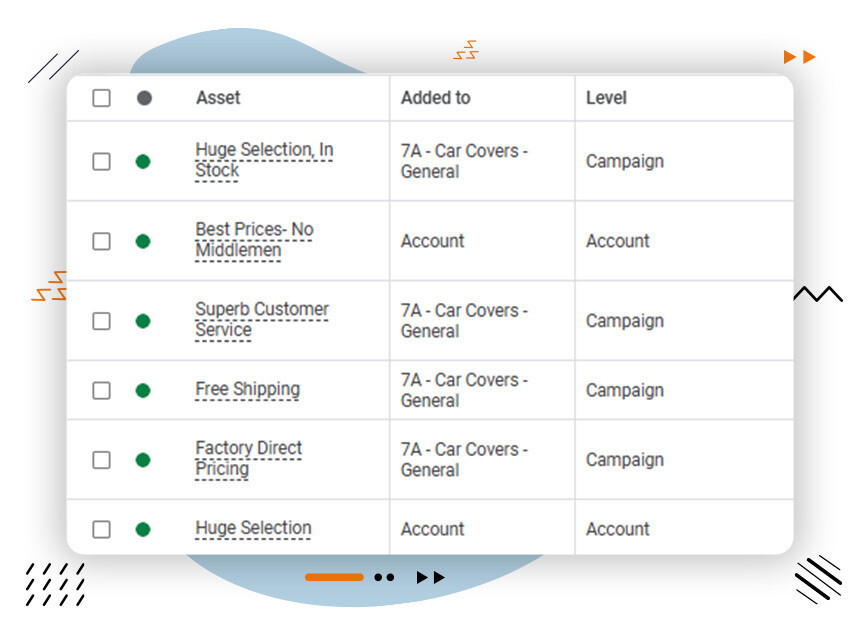The image size is (860, 628).
Task: Click the gray status dot in the header row
Action: click(x=143, y=98)
